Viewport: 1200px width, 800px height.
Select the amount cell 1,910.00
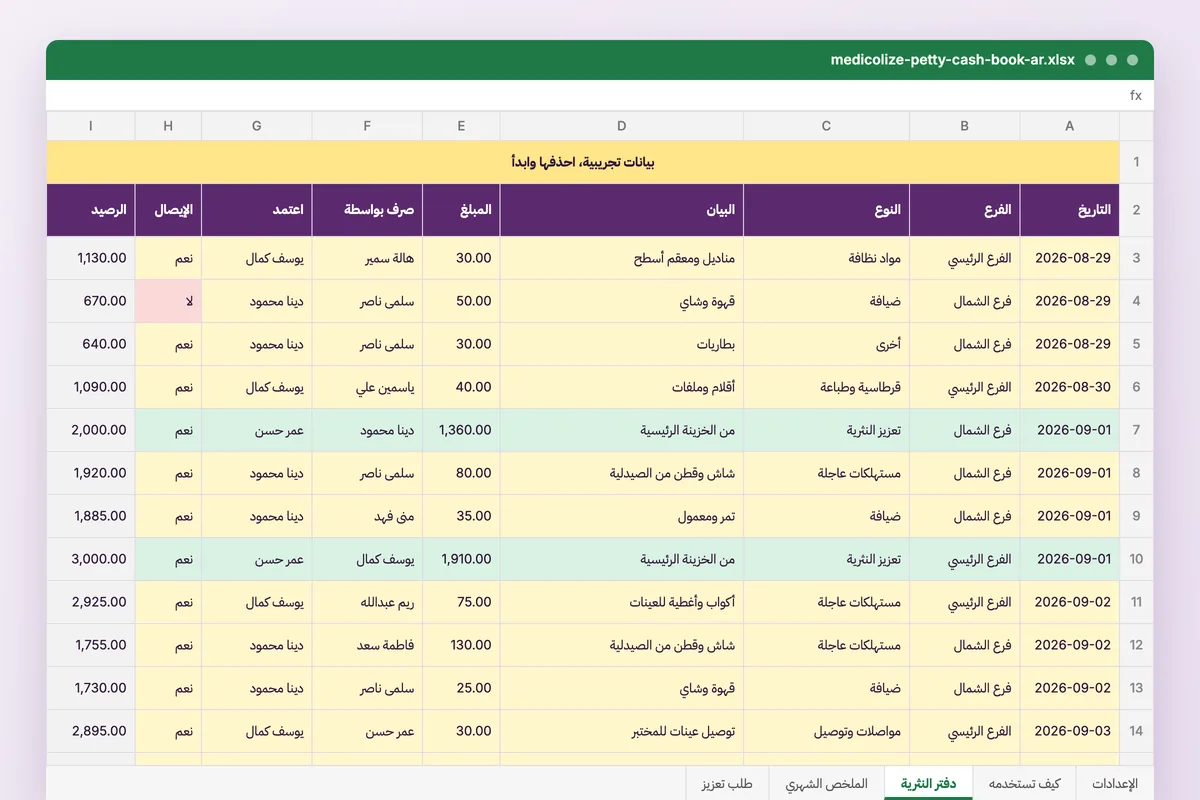pos(461,559)
